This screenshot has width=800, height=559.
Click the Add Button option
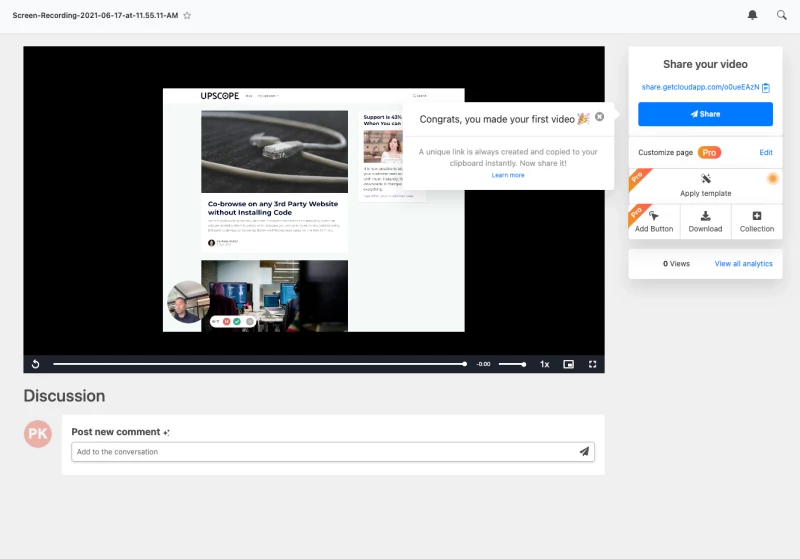coord(654,221)
